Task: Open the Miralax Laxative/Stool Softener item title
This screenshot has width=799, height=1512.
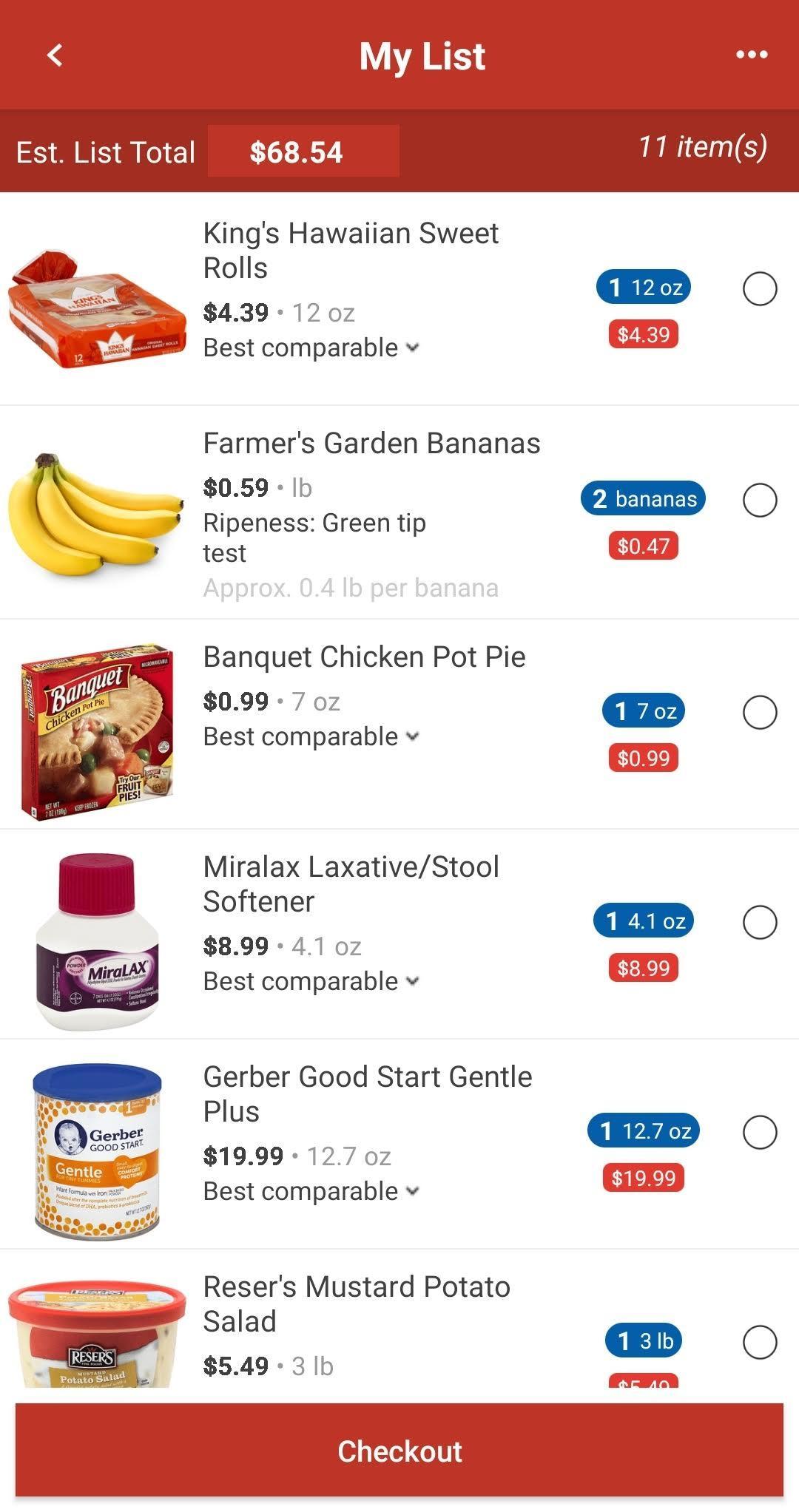Action: click(351, 884)
